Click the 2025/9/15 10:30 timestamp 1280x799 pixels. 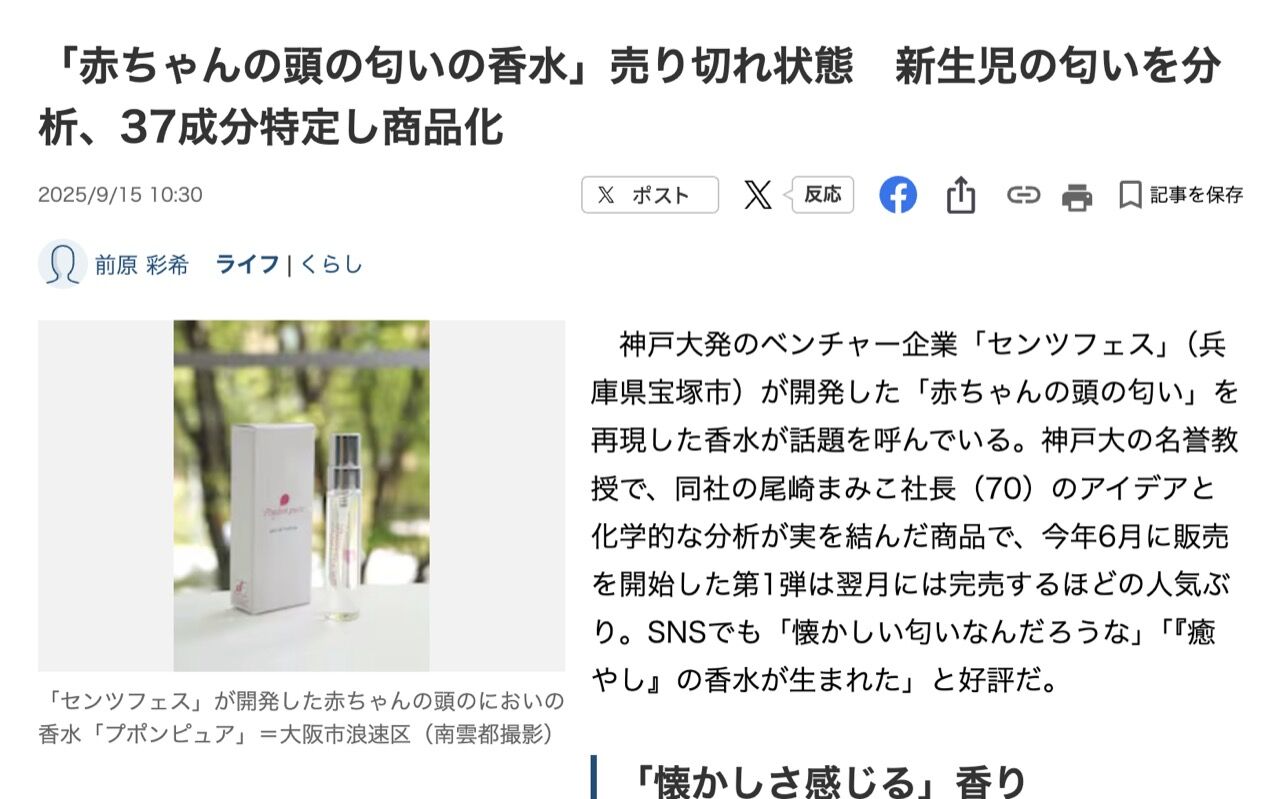click(x=120, y=195)
